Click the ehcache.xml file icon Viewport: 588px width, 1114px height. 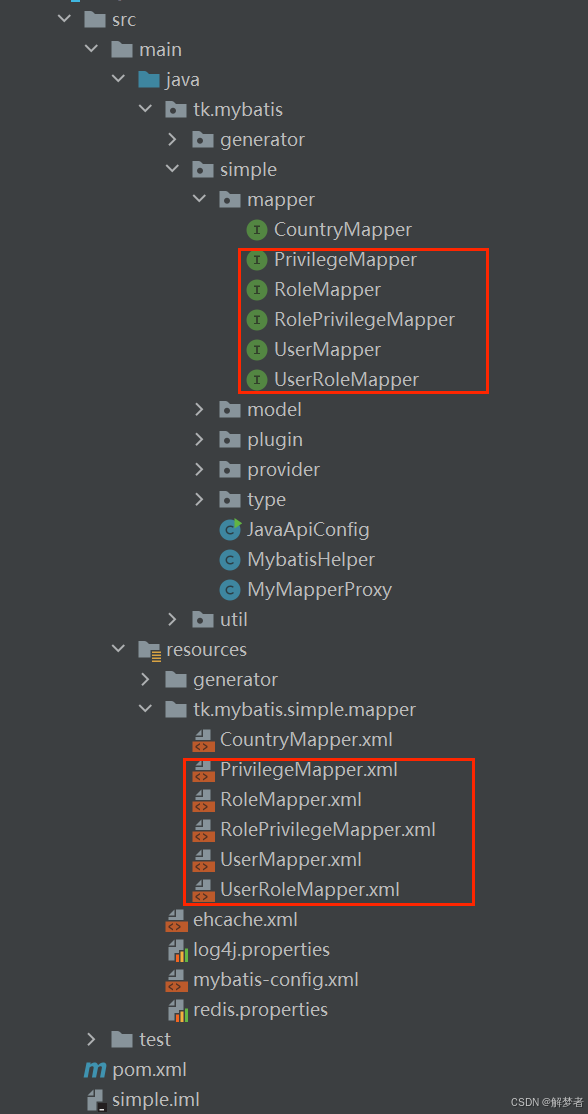point(176,919)
